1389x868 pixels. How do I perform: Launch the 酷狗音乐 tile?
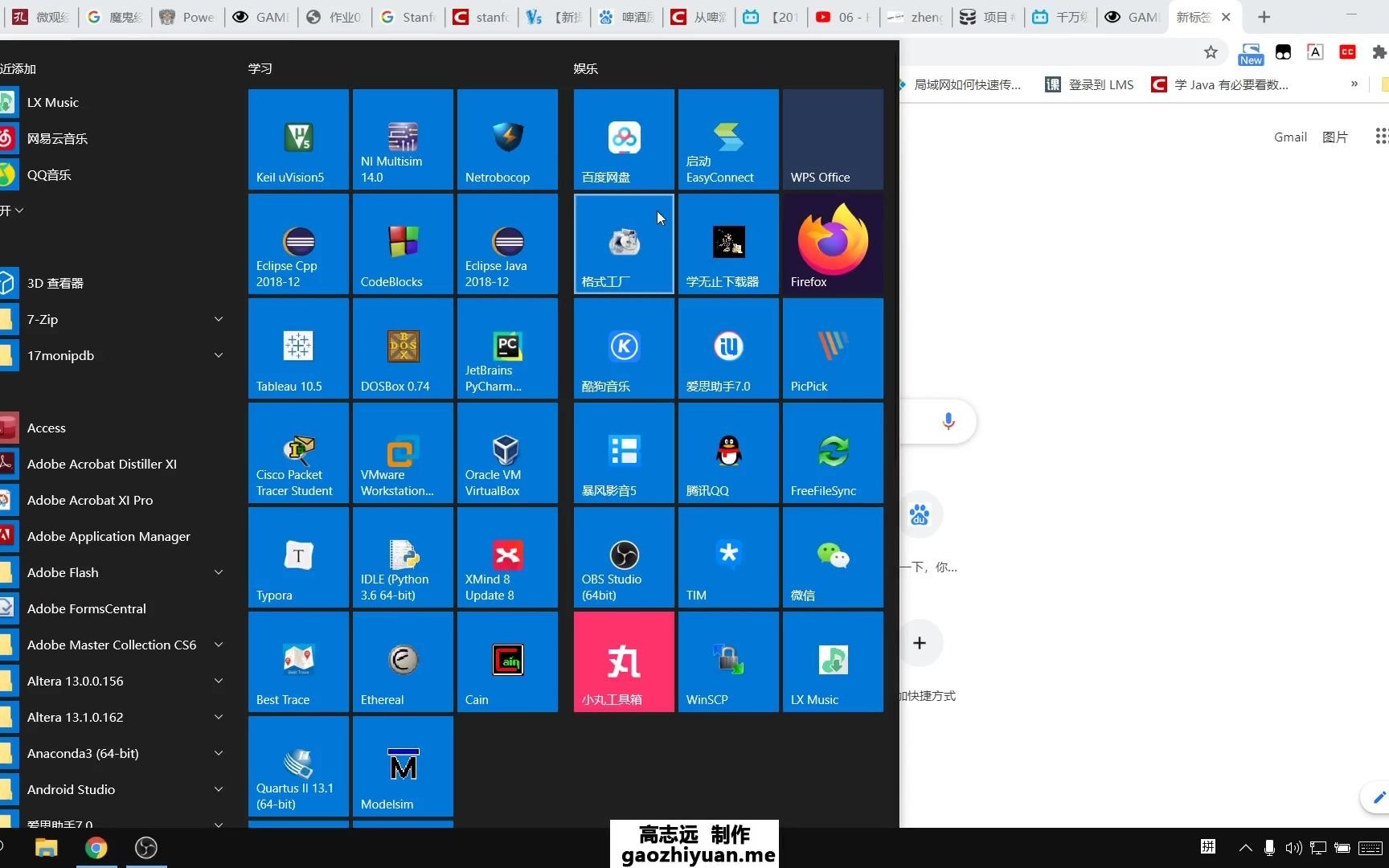(x=624, y=348)
